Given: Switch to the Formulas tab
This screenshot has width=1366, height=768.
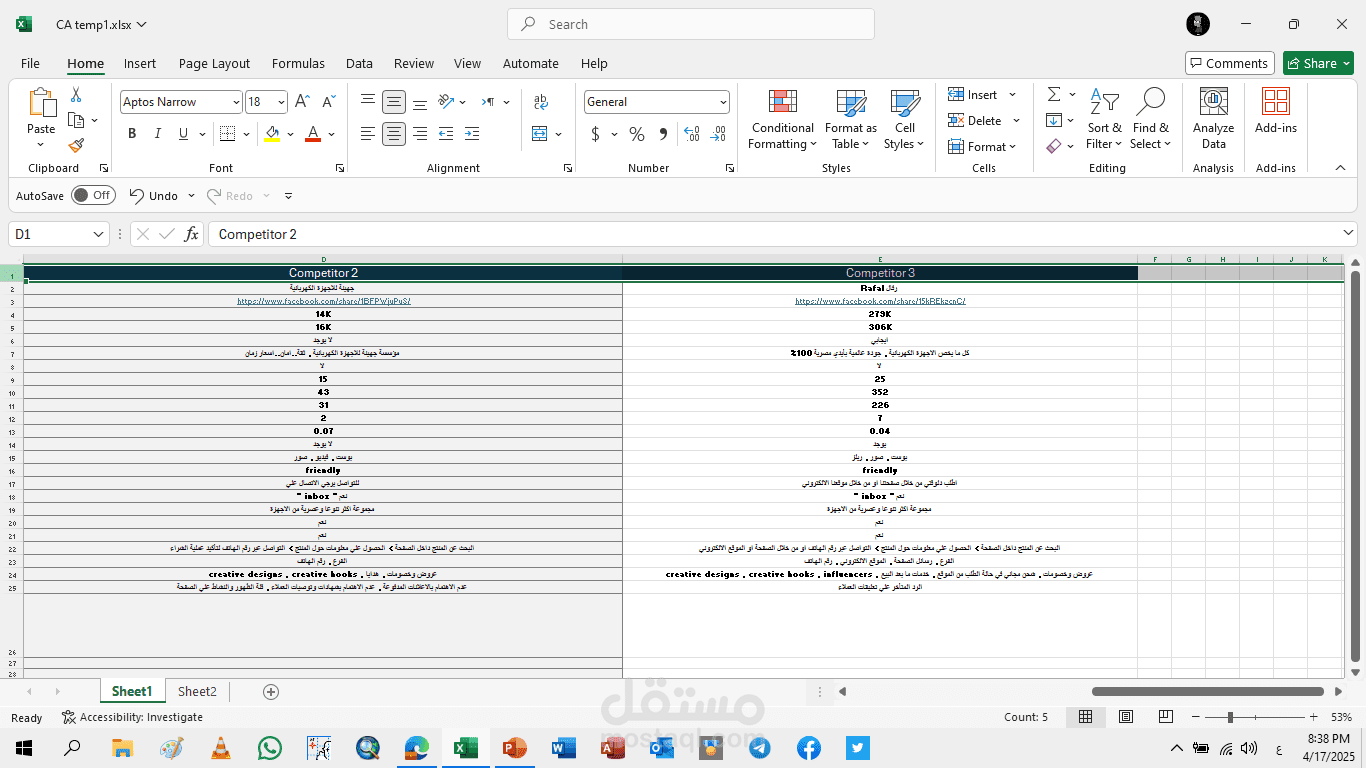Looking at the screenshot, I should [298, 63].
